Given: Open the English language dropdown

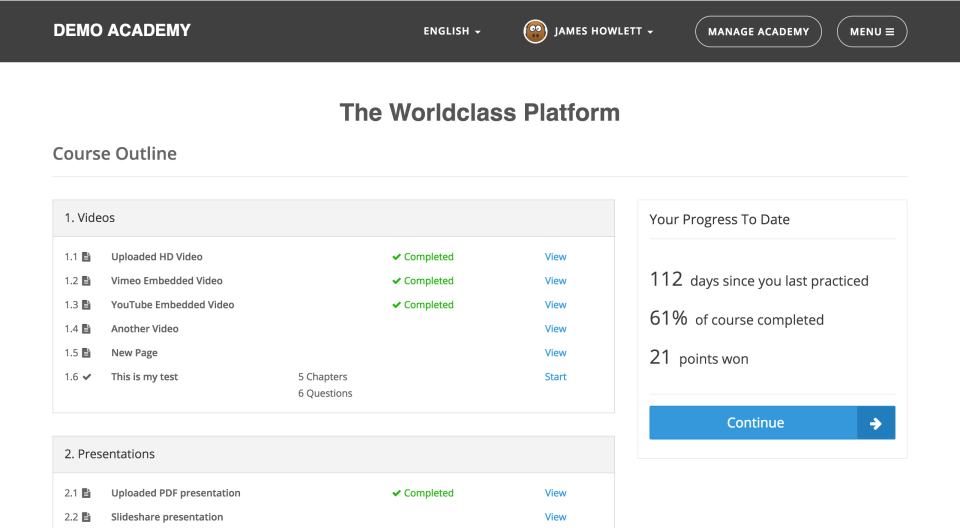Looking at the screenshot, I should (x=451, y=31).
